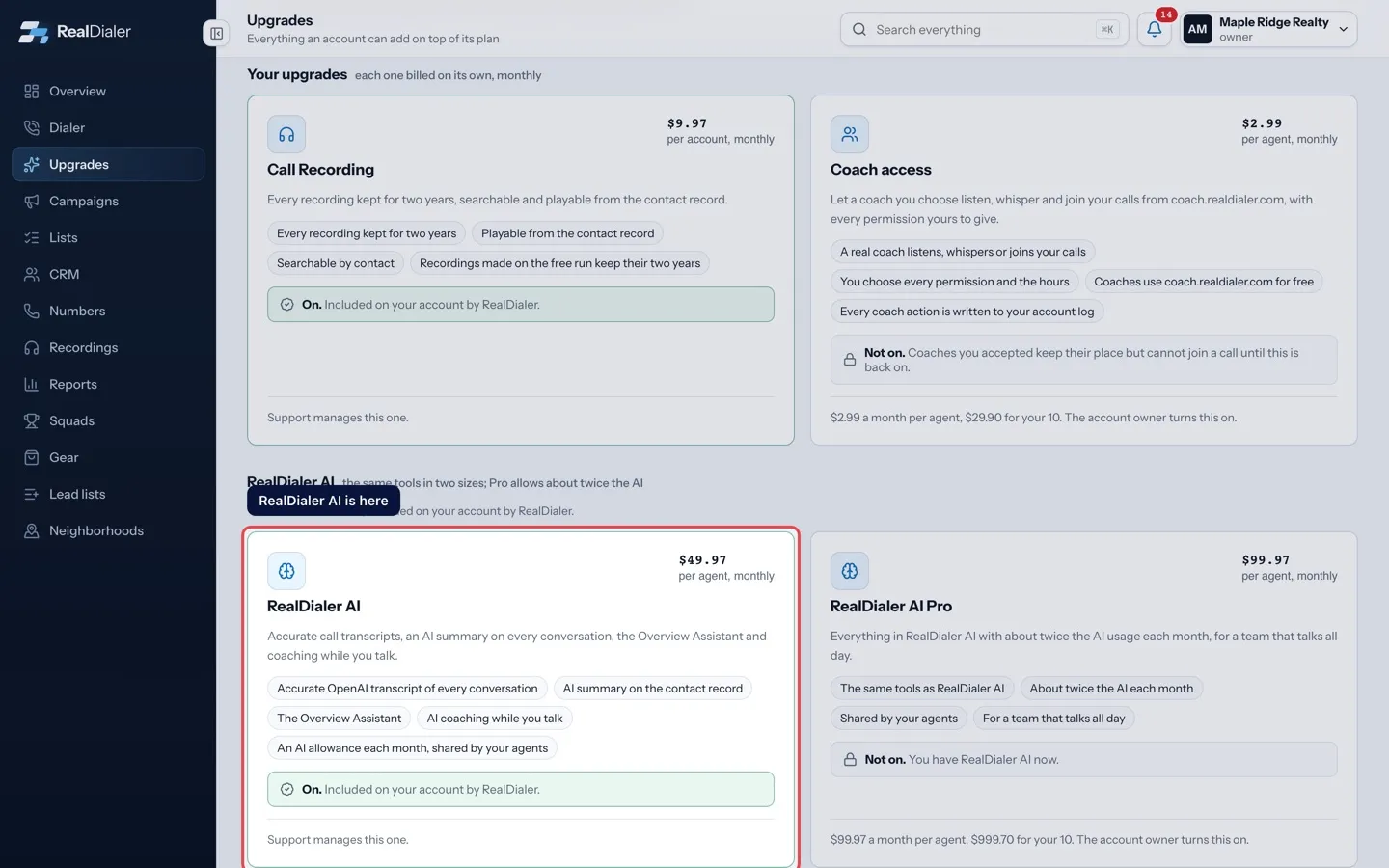Image resolution: width=1389 pixels, height=868 pixels.
Task: Select 'Shared by your agents' tag
Action: click(x=899, y=719)
